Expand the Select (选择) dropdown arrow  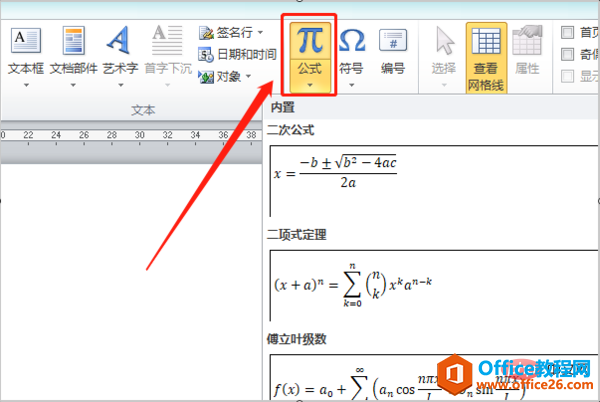point(444,85)
